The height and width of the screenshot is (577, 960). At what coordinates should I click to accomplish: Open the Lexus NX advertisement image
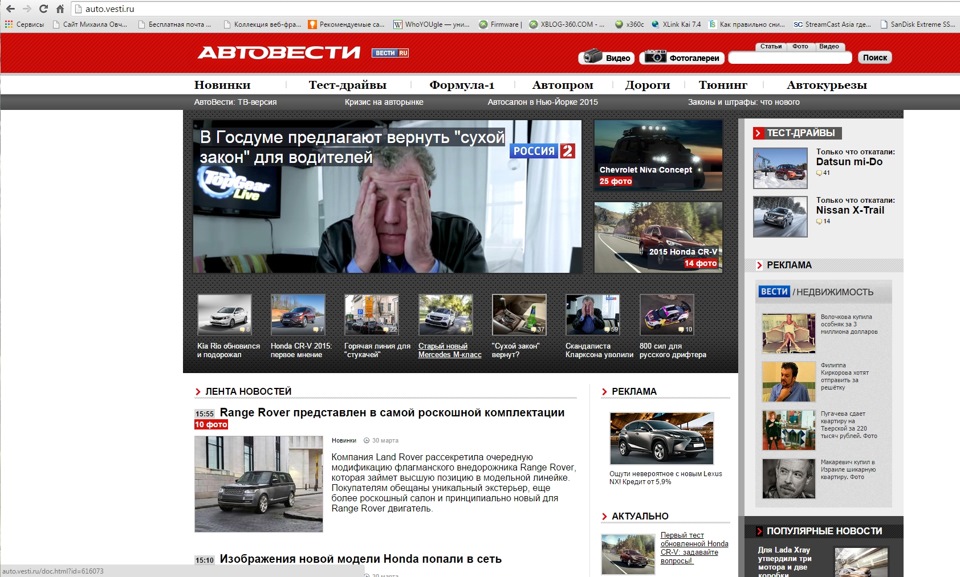click(662, 439)
